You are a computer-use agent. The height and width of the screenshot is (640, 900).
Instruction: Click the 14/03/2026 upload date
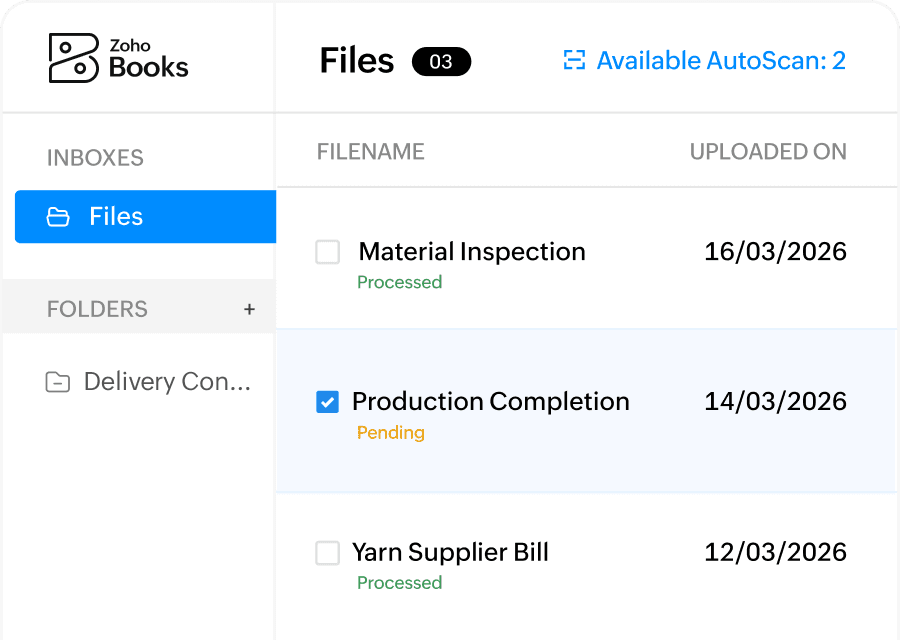[775, 401]
